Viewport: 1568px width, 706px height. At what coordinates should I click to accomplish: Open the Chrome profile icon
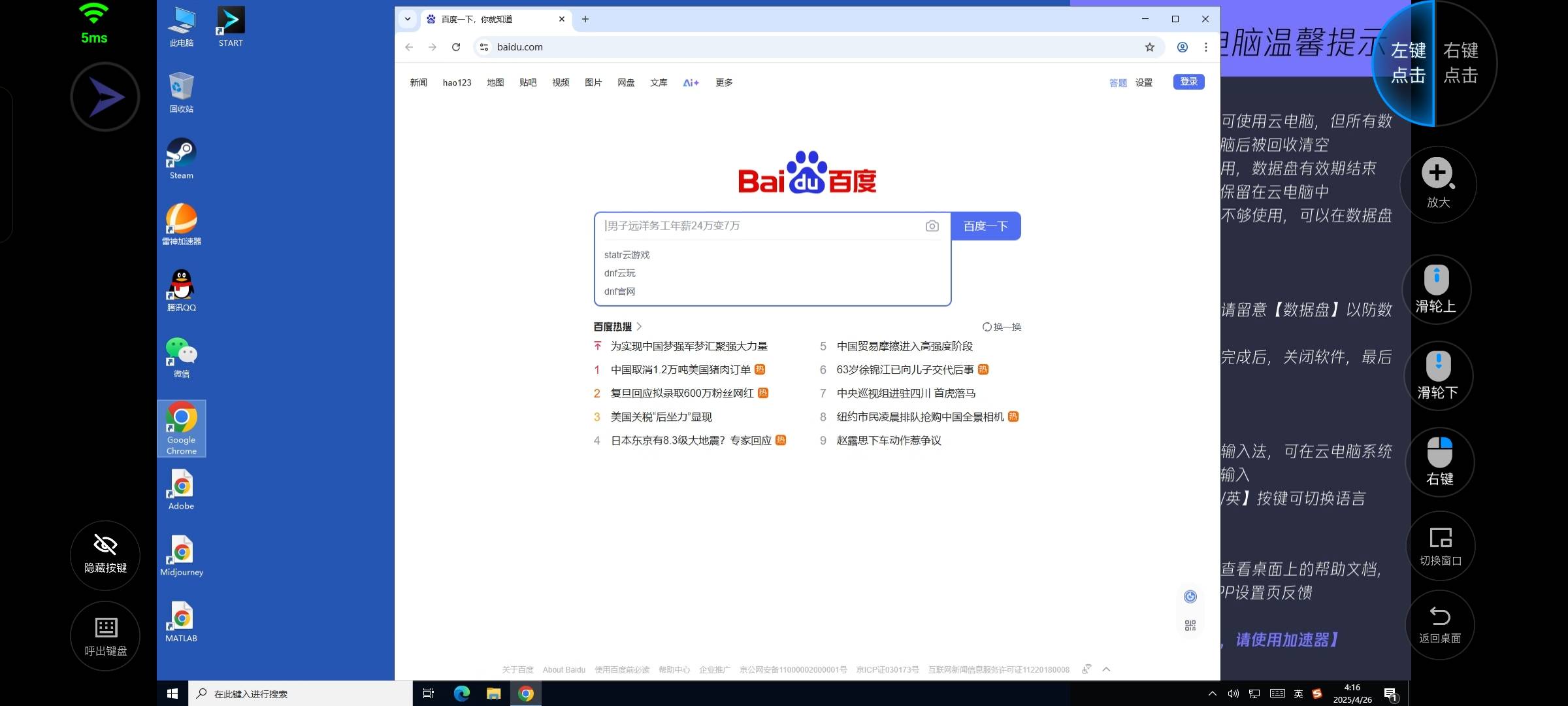[x=1183, y=47]
